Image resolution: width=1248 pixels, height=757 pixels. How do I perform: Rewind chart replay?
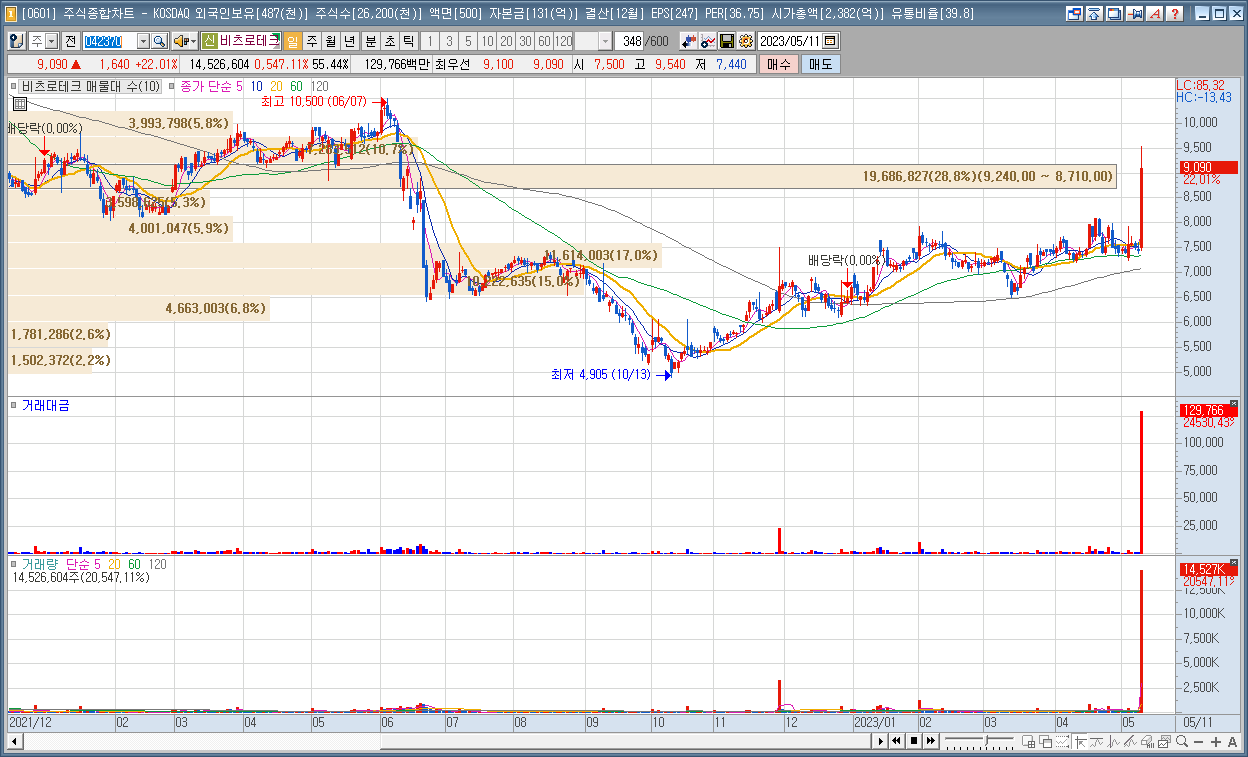coord(896,741)
